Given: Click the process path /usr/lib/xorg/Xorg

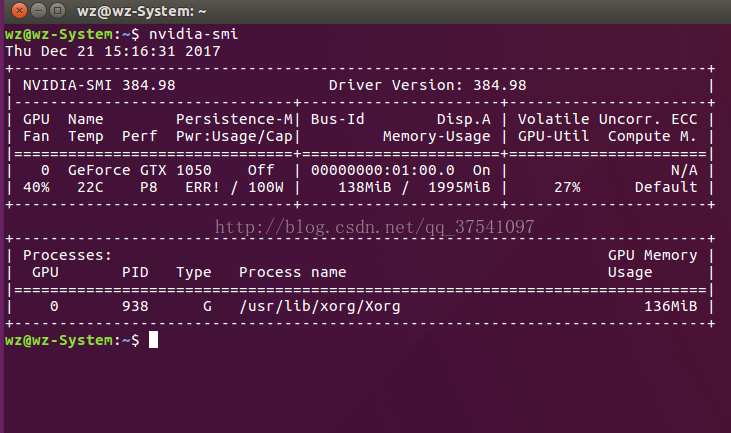Looking at the screenshot, I should [319, 307].
